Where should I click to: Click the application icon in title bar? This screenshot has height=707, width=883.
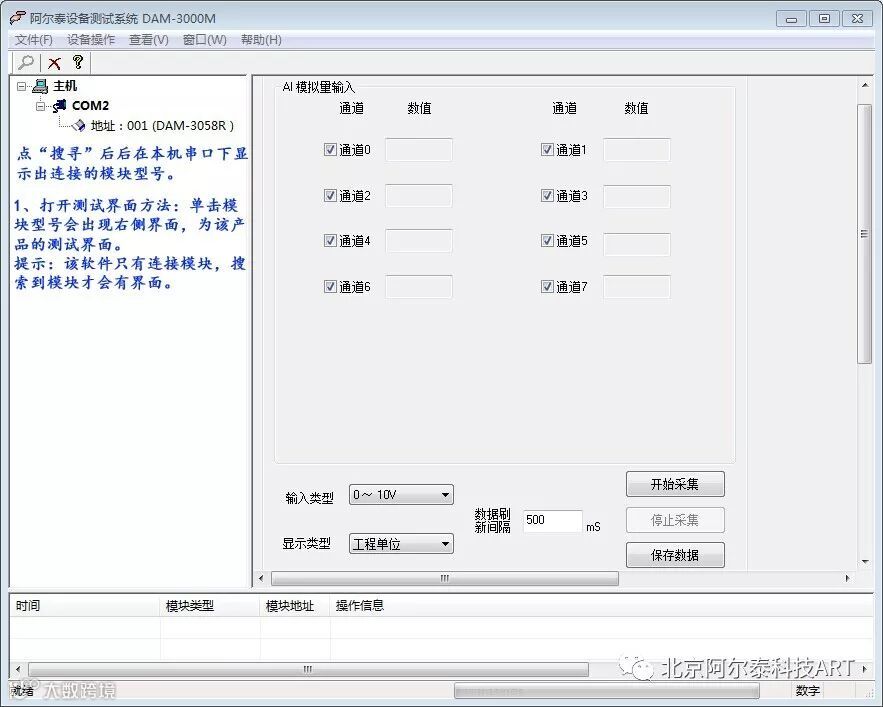coord(17,18)
